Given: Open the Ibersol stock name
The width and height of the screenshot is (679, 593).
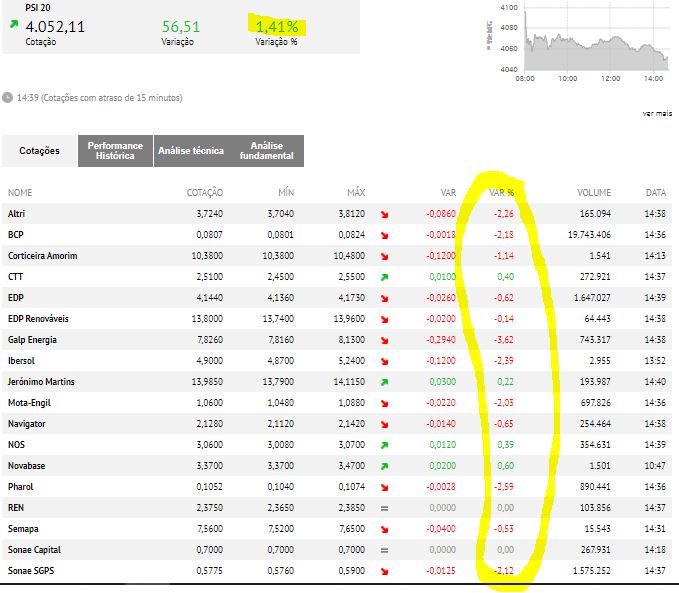Looking at the screenshot, I should [21, 360].
